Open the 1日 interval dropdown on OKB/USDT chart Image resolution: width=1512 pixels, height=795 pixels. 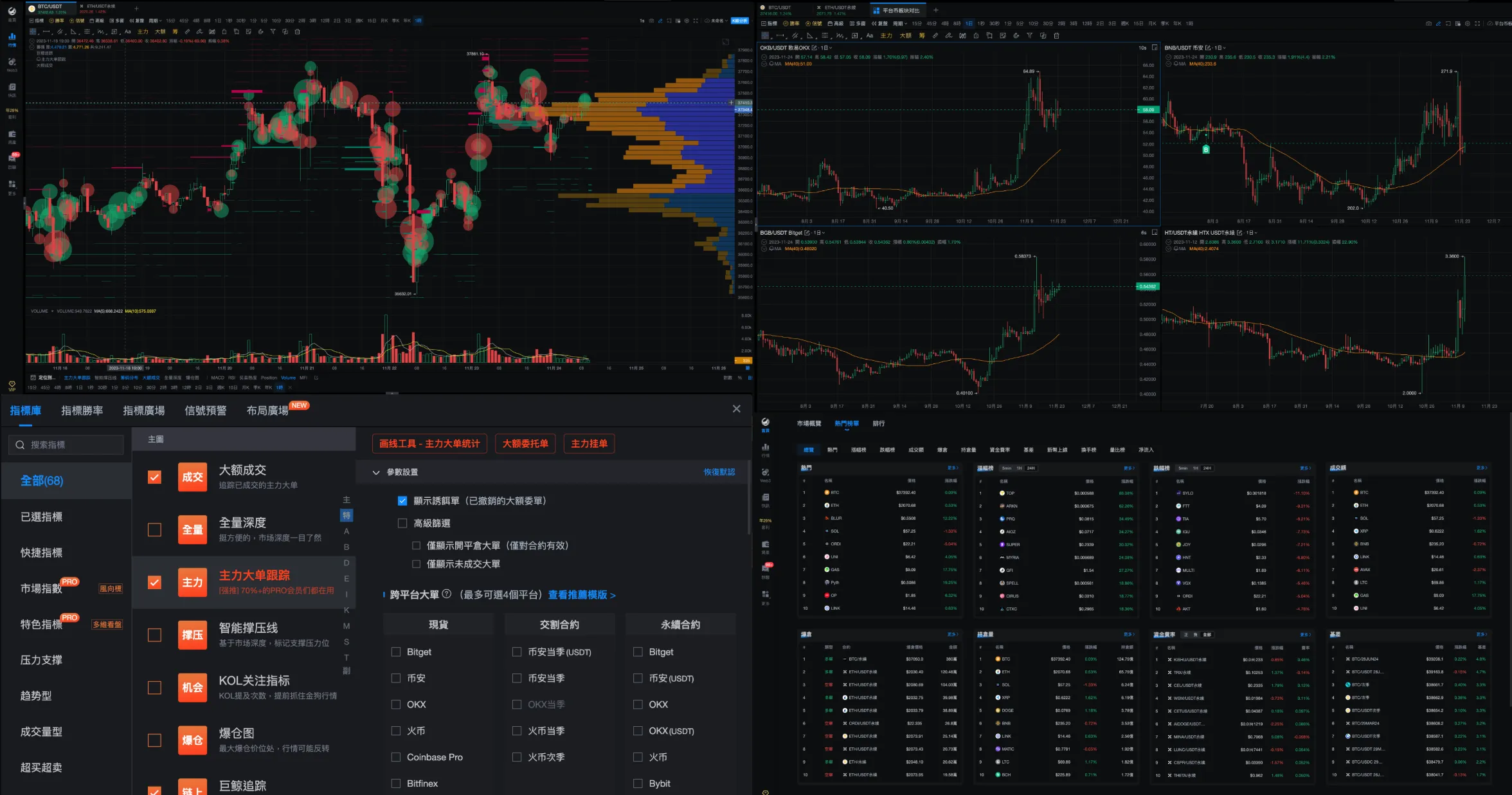coord(826,48)
